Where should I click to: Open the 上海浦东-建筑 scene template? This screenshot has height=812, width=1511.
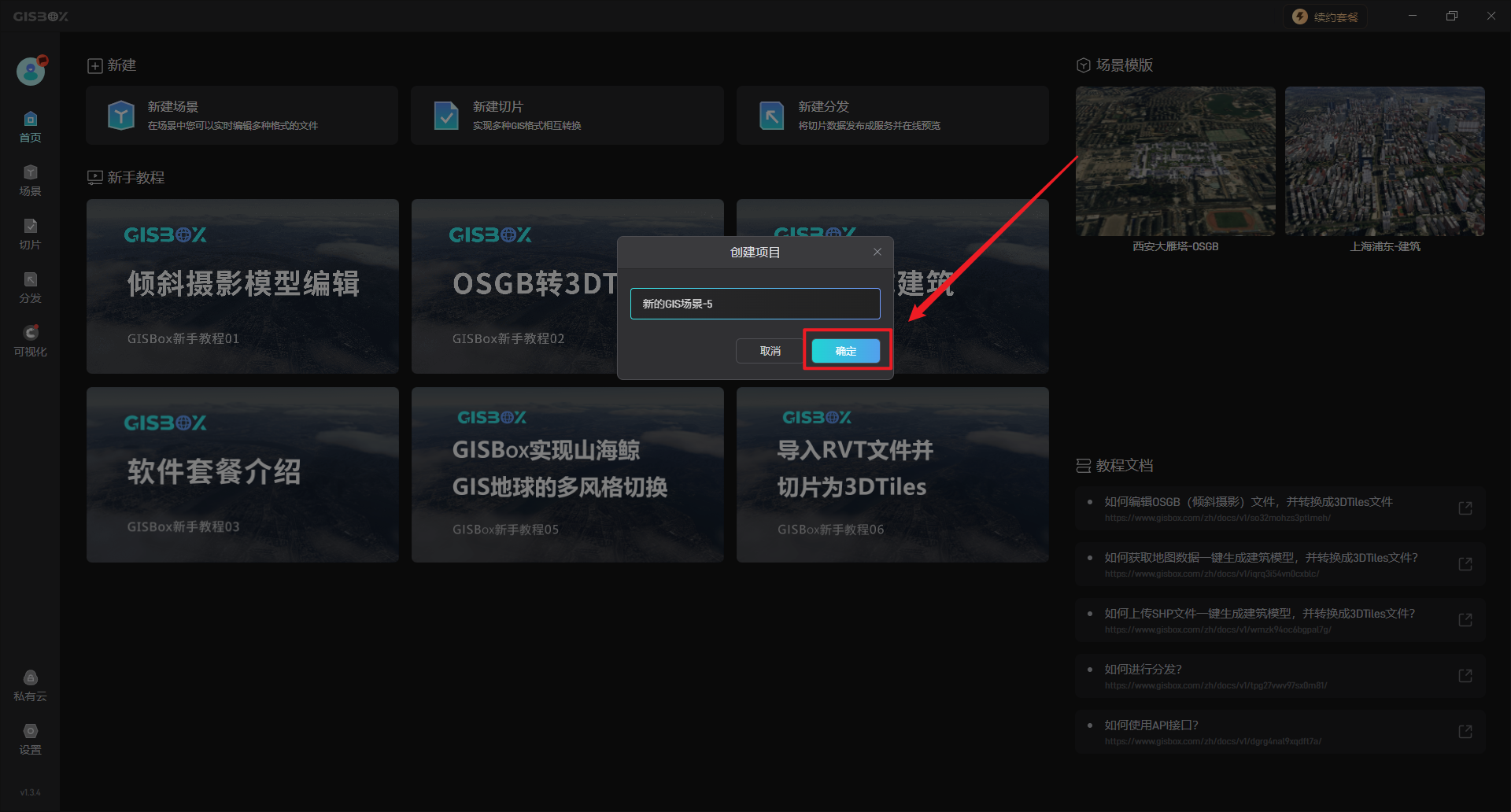tap(1385, 161)
